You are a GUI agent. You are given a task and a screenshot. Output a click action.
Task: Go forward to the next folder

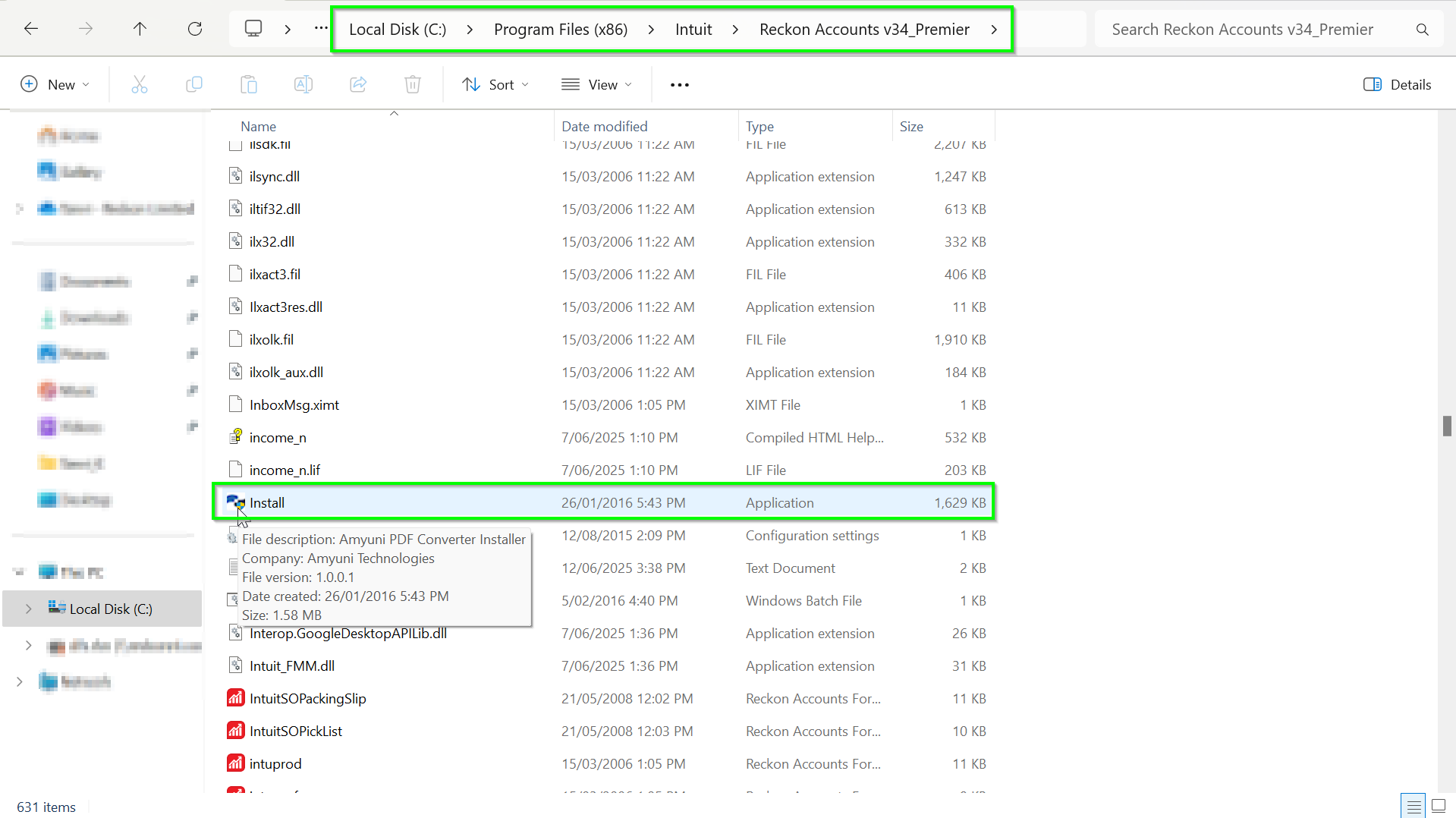[86, 29]
